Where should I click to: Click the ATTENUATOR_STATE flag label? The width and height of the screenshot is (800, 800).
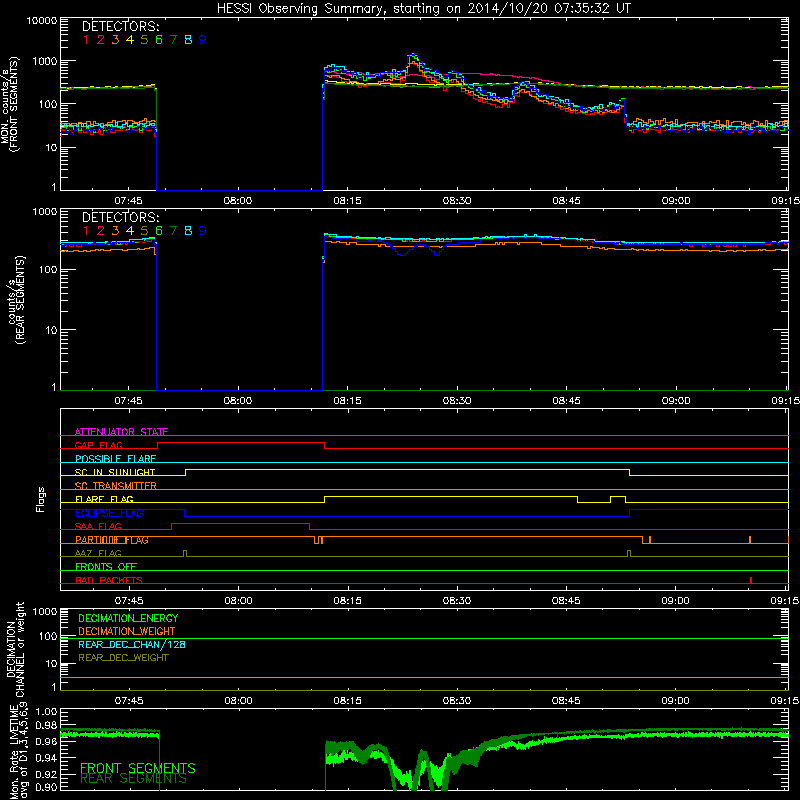coord(121,432)
